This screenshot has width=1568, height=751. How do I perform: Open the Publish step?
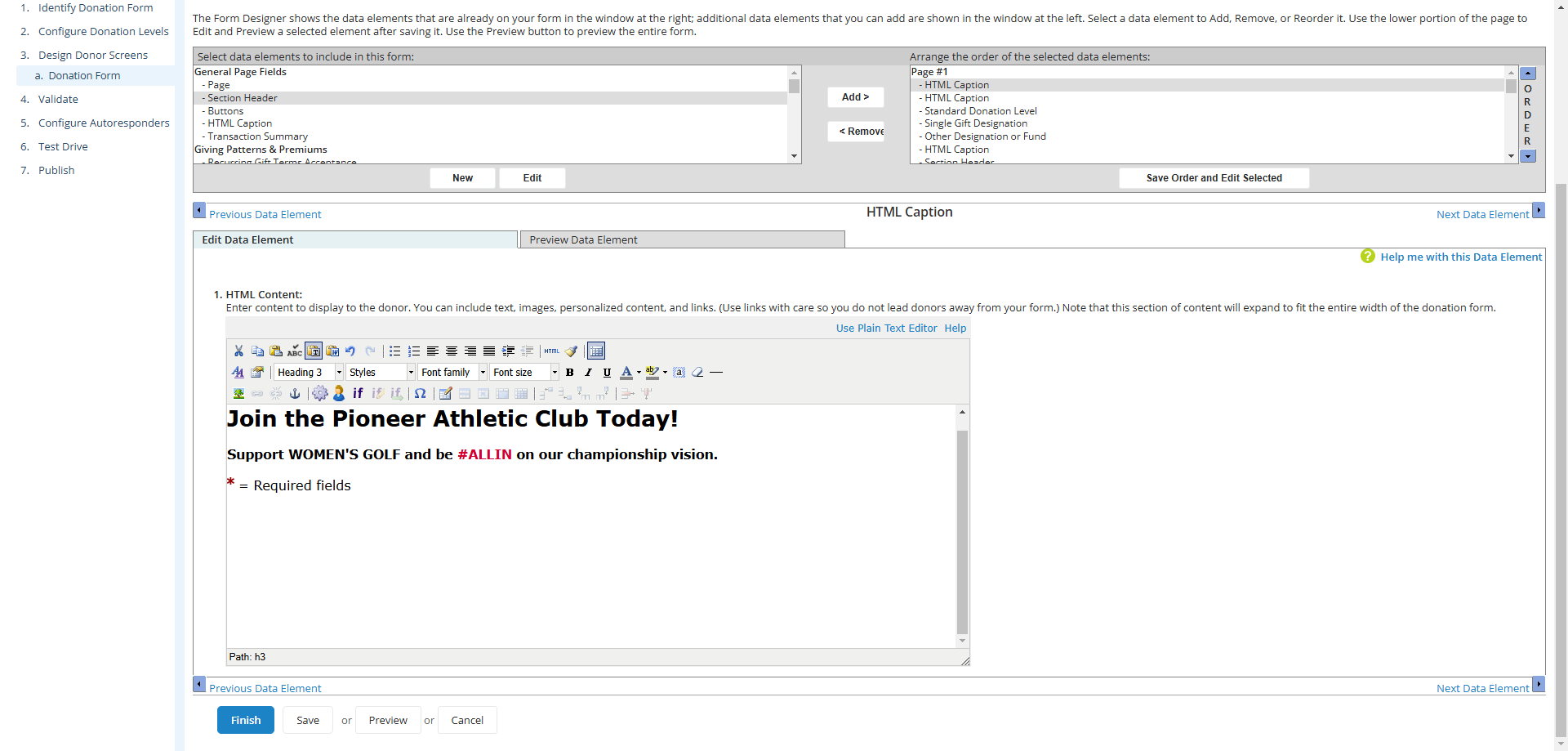click(x=56, y=170)
